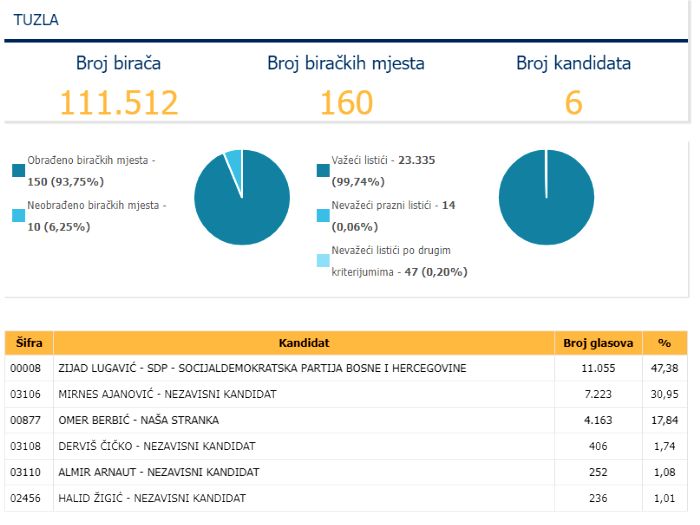Click the polling stations pie chart
Screen dimensions: 700x525
242,197
